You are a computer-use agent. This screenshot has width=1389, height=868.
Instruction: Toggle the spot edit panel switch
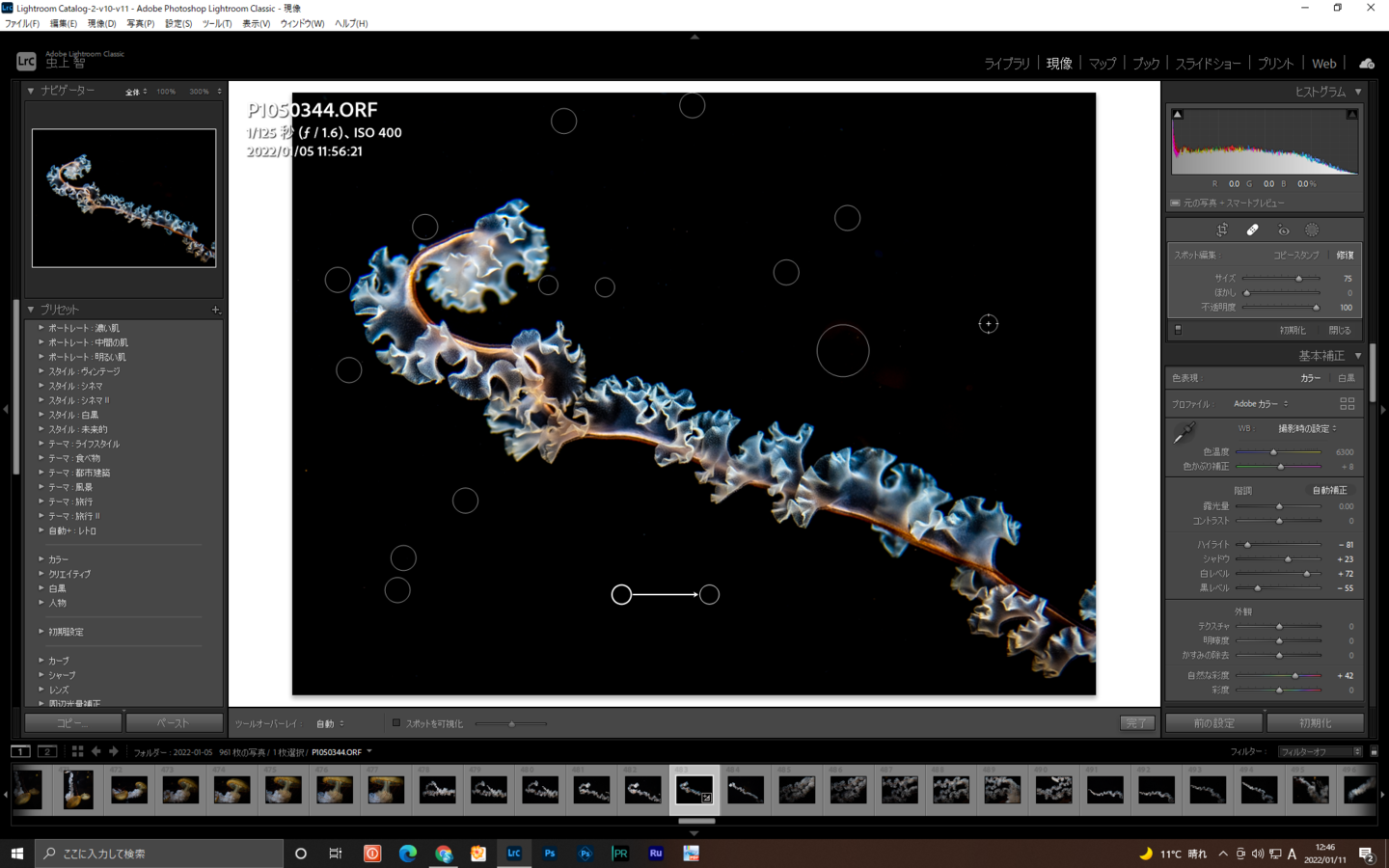pos(1178,330)
